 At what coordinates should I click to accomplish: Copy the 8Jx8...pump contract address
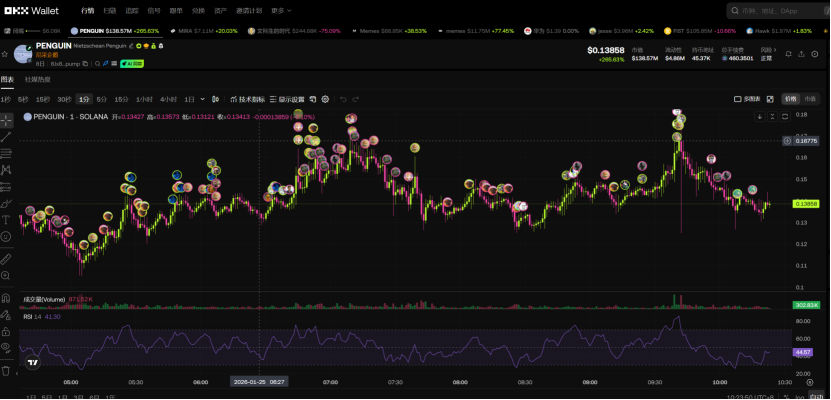(x=85, y=64)
